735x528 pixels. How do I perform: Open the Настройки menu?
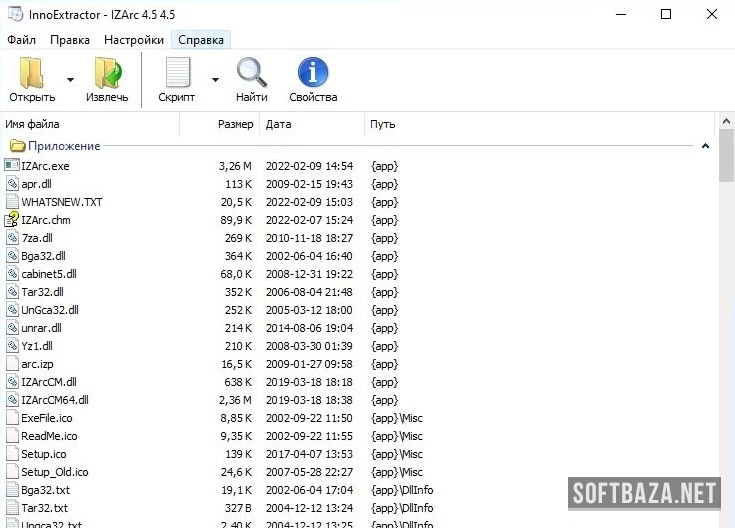click(x=134, y=40)
